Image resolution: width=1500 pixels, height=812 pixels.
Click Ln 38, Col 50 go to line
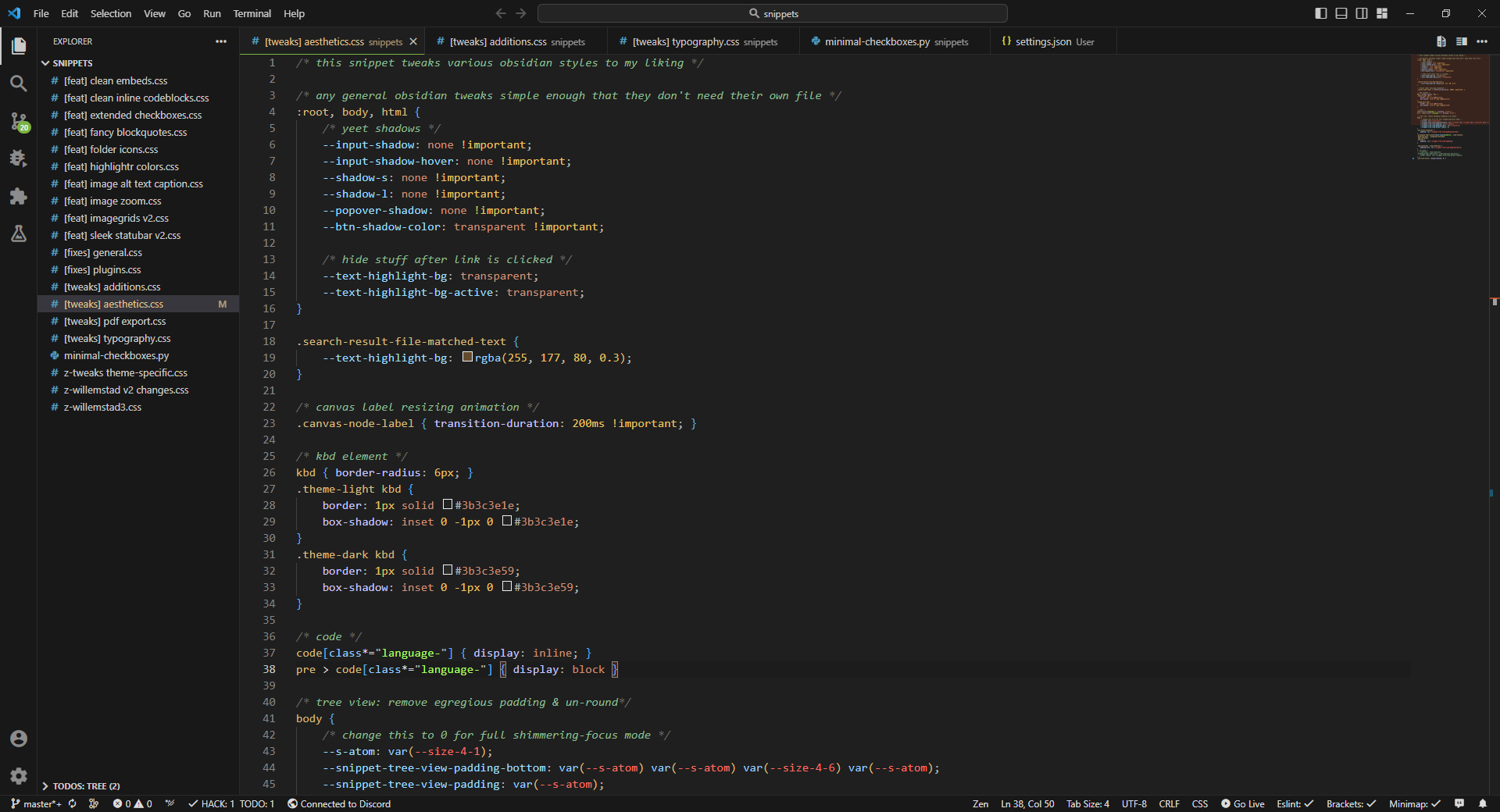click(x=1027, y=803)
